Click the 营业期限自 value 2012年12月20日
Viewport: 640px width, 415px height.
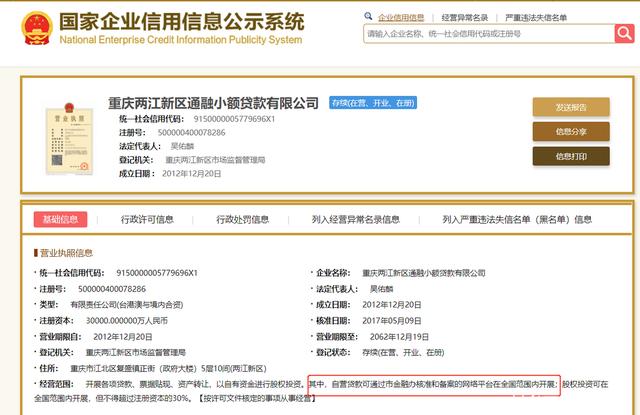point(123,337)
